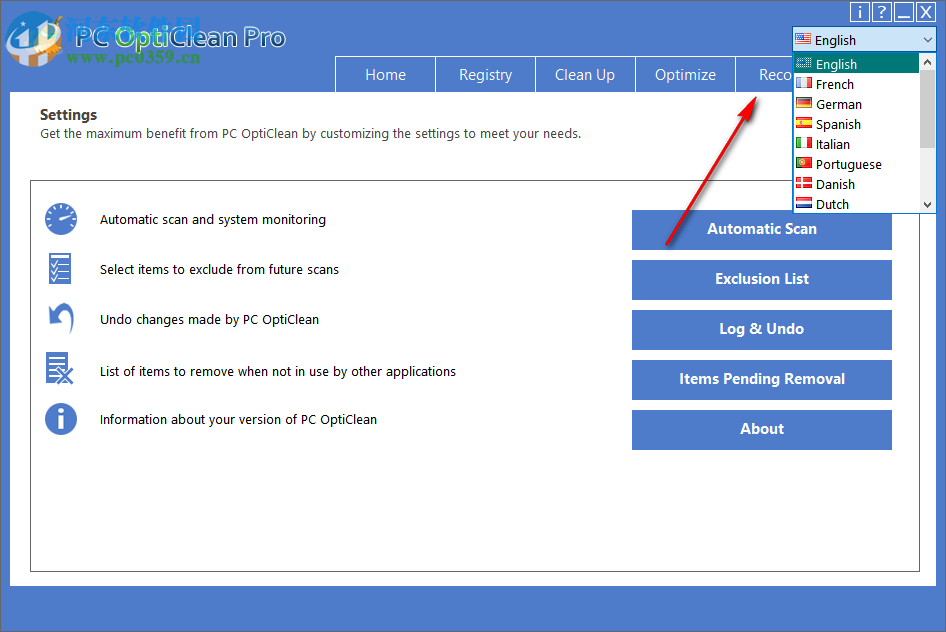This screenshot has width=946, height=632.
Task: Click the exclusion checklist icon
Action: [60, 268]
